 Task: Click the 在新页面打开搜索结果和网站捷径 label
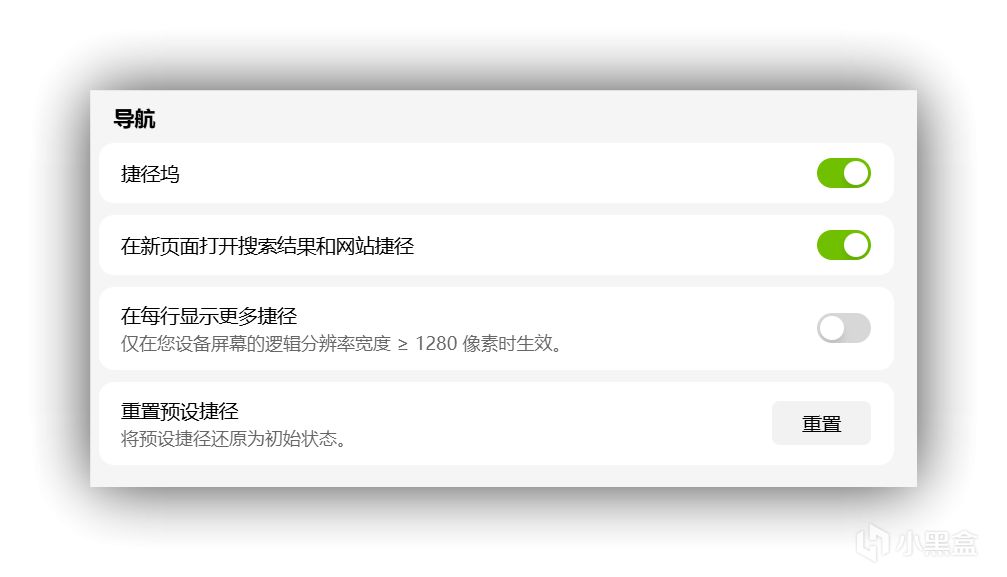pyautogui.click(x=267, y=246)
